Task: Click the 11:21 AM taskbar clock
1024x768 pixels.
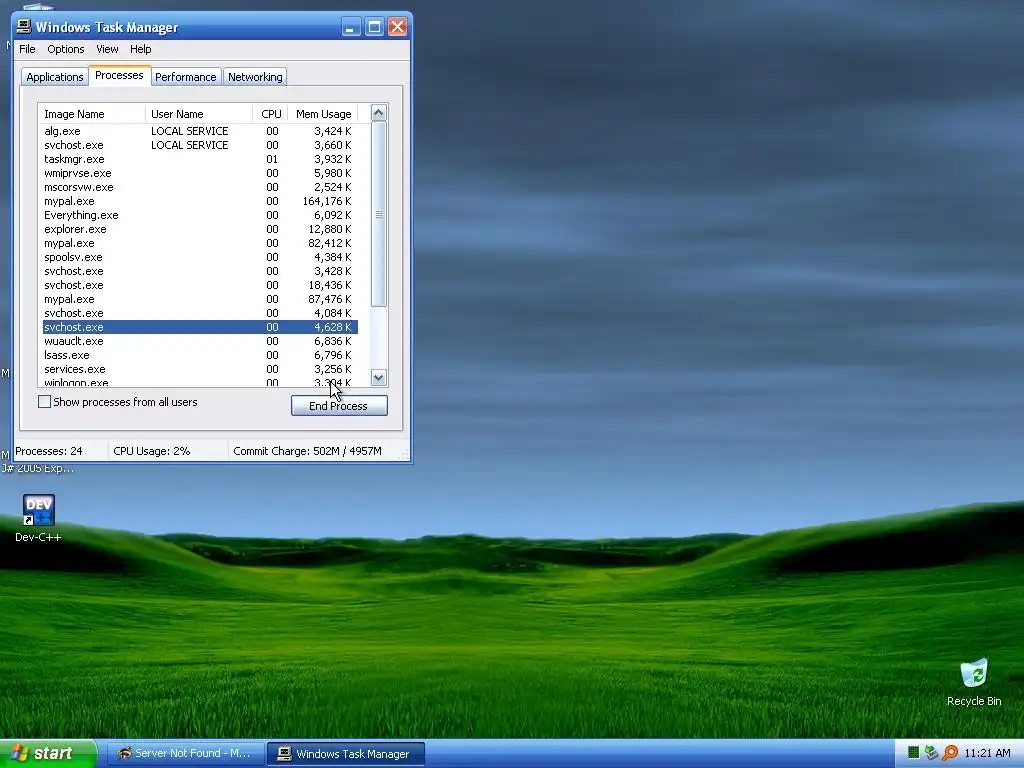Action: coord(987,753)
